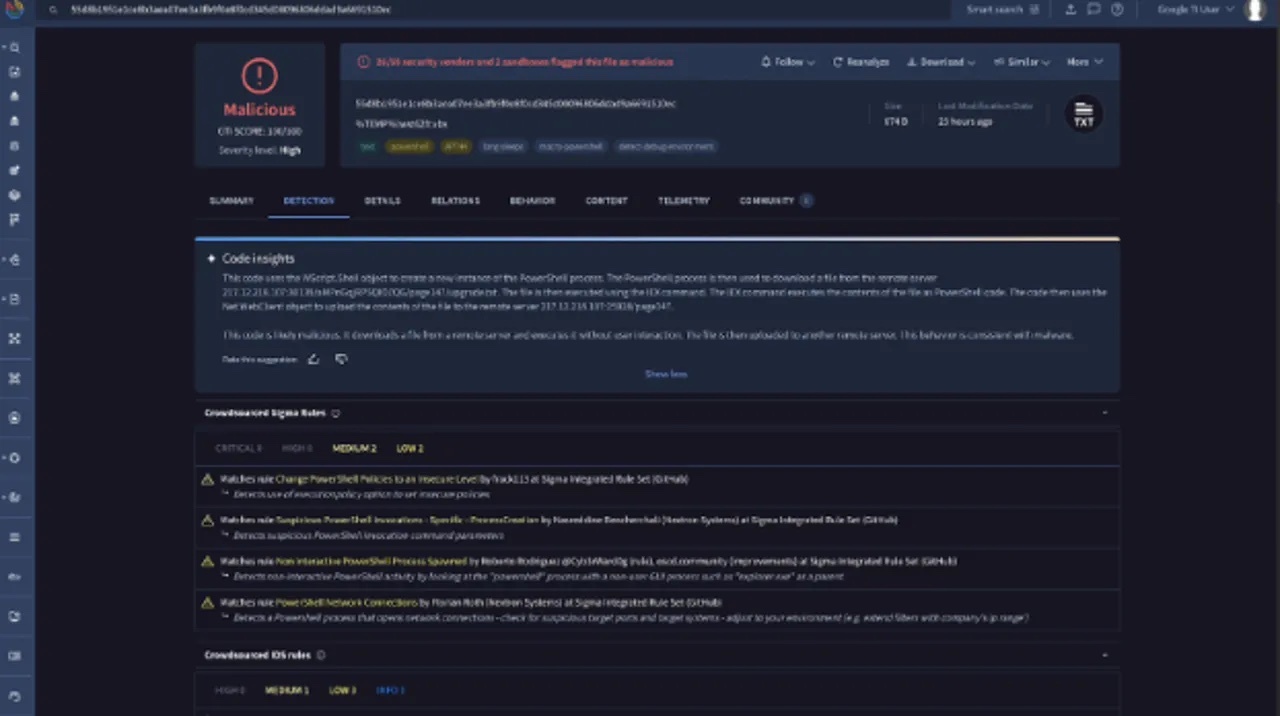Image resolution: width=1280 pixels, height=716 pixels.
Task: Open the Smart search option
Action: (1002, 9)
